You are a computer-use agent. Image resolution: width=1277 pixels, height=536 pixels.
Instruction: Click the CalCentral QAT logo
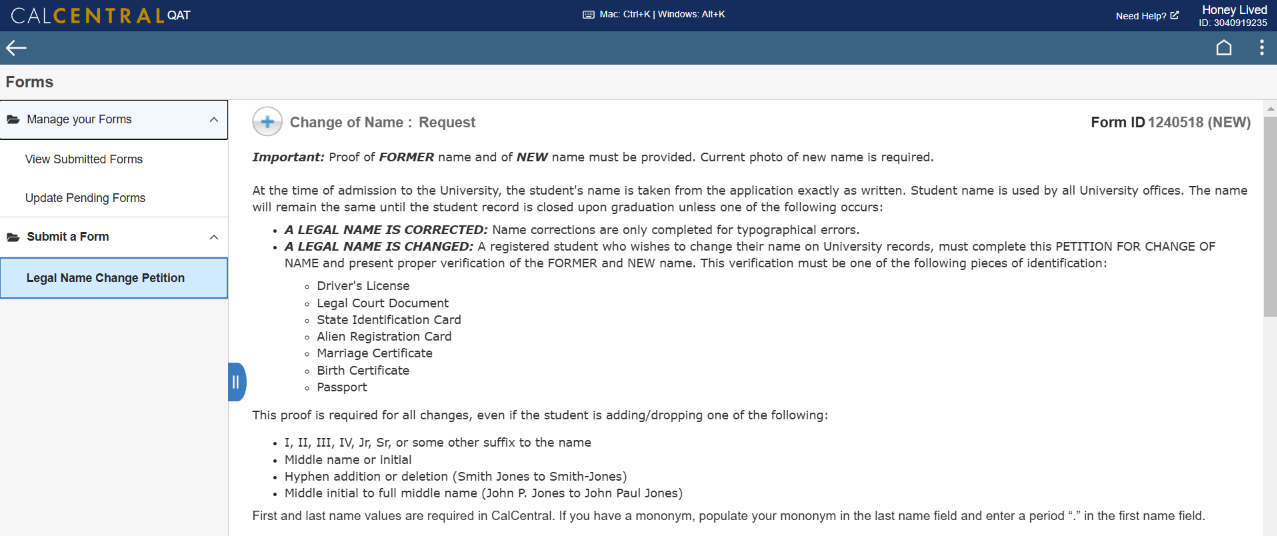click(x=100, y=15)
